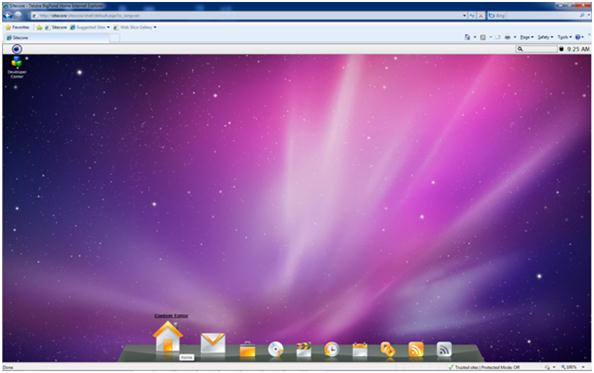Click the browser Home toolbar icon
Image resolution: width=594 pixels, height=373 pixels.
click(x=467, y=37)
